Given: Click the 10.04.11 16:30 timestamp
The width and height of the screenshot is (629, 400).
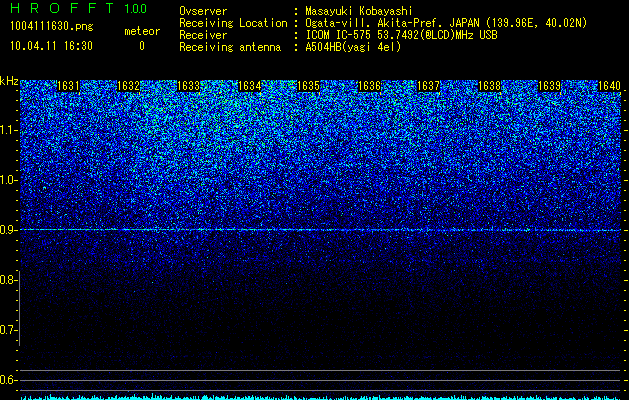Looking at the screenshot, I should [x=51, y=46].
